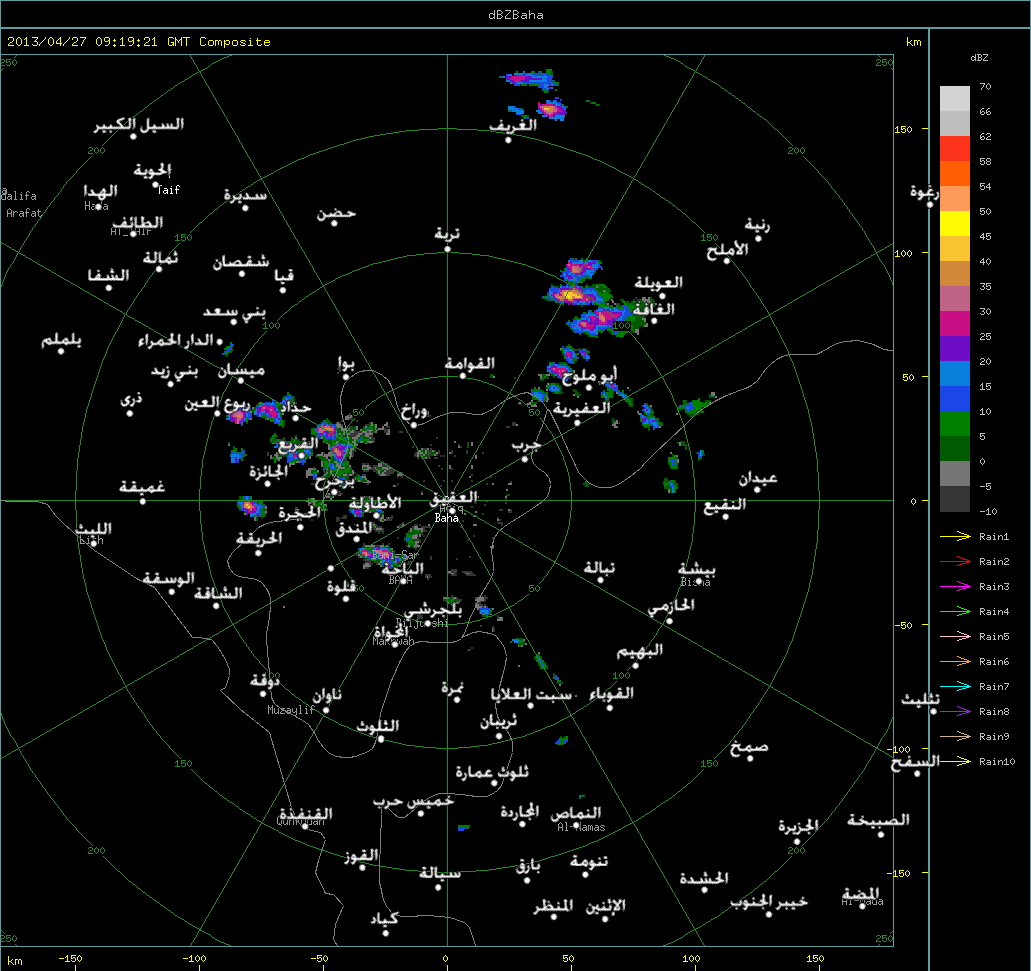This screenshot has width=1031, height=971.
Task: Click the city label "النقيع"
Action: (725, 505)
